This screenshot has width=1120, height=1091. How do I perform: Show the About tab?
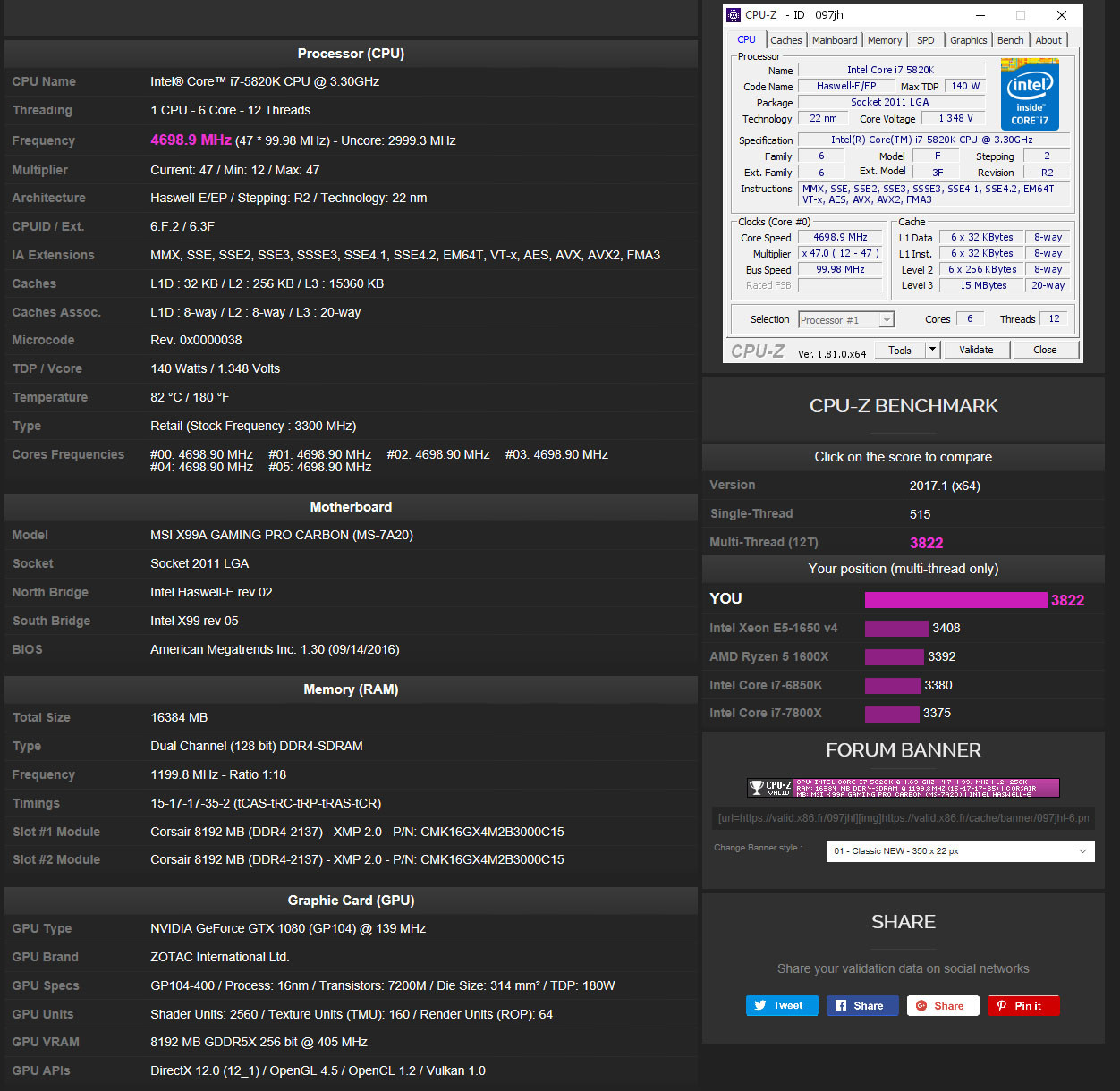coord(1048,40)
